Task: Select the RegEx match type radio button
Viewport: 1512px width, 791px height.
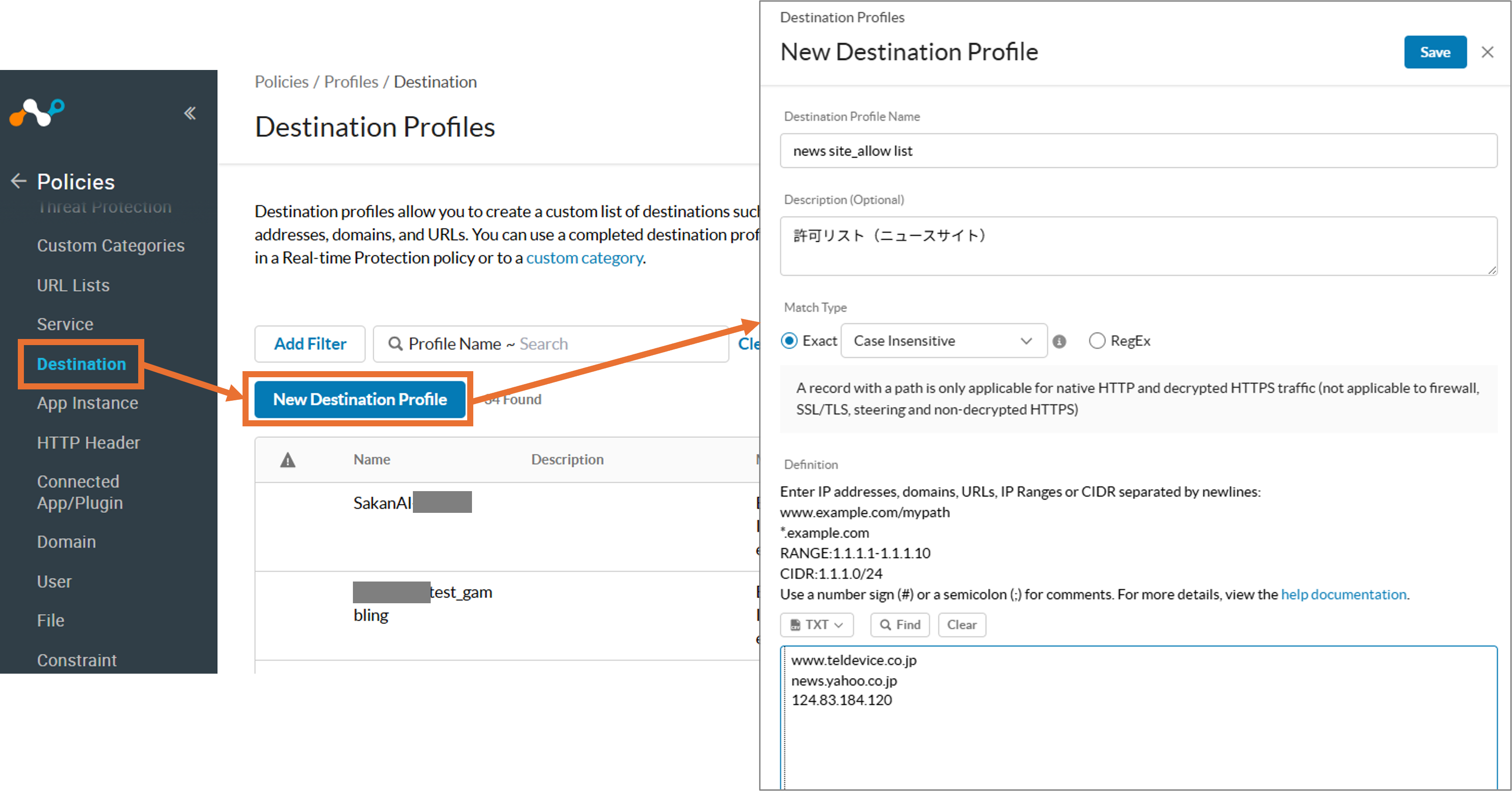Action: [1097, 340]
